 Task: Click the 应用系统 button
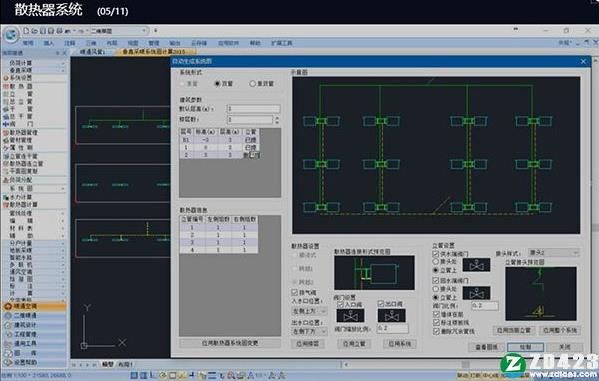click(400, 344)
